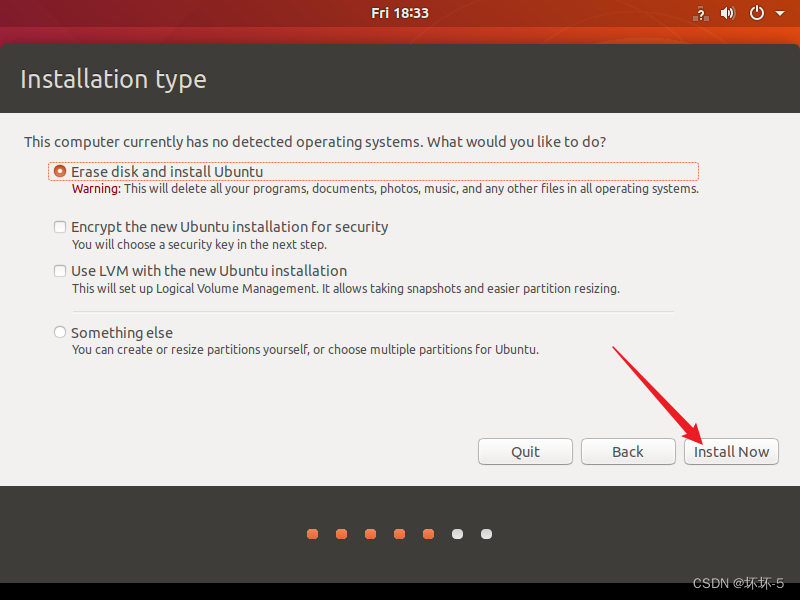The width and height of the screenshot is (800, 600).
Task: Open the clock showing Fri 18:33
Action: (400, 13)
